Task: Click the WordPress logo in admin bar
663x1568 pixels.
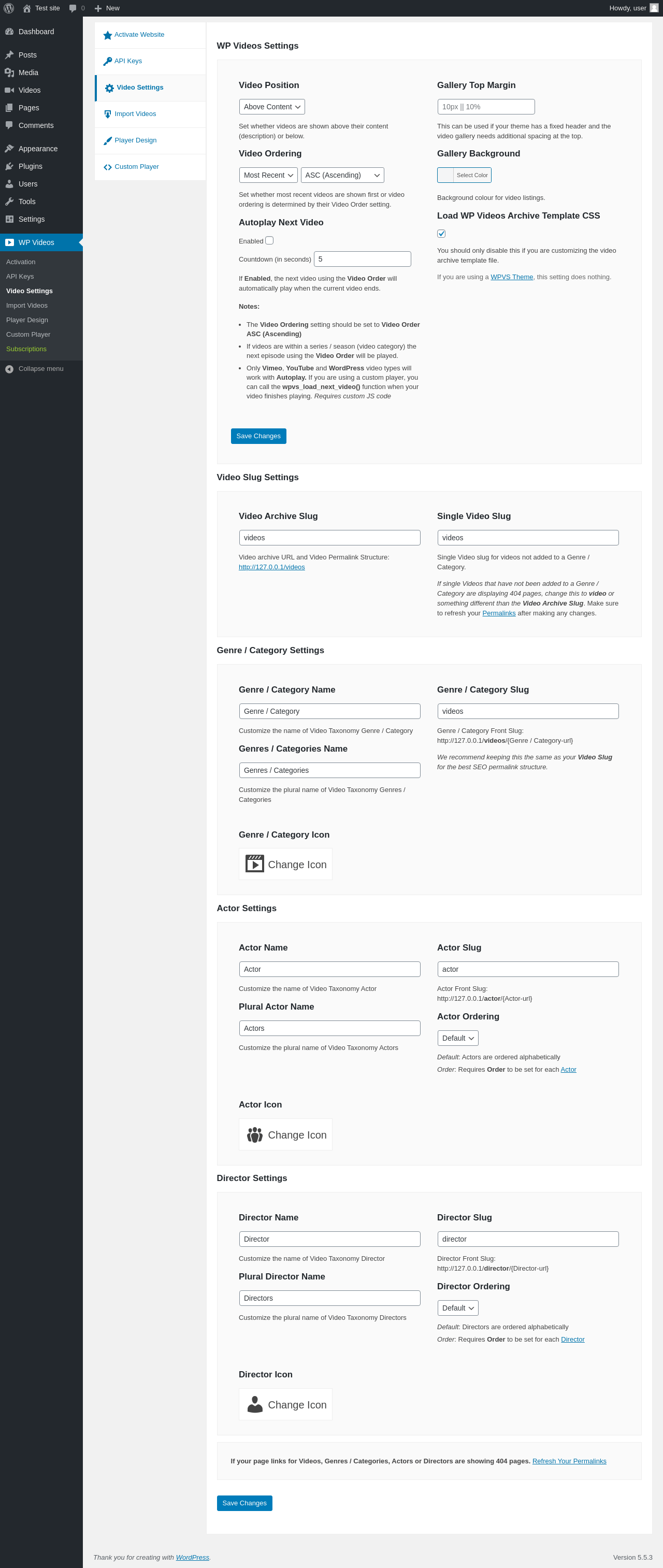Action: coord(9,8)
